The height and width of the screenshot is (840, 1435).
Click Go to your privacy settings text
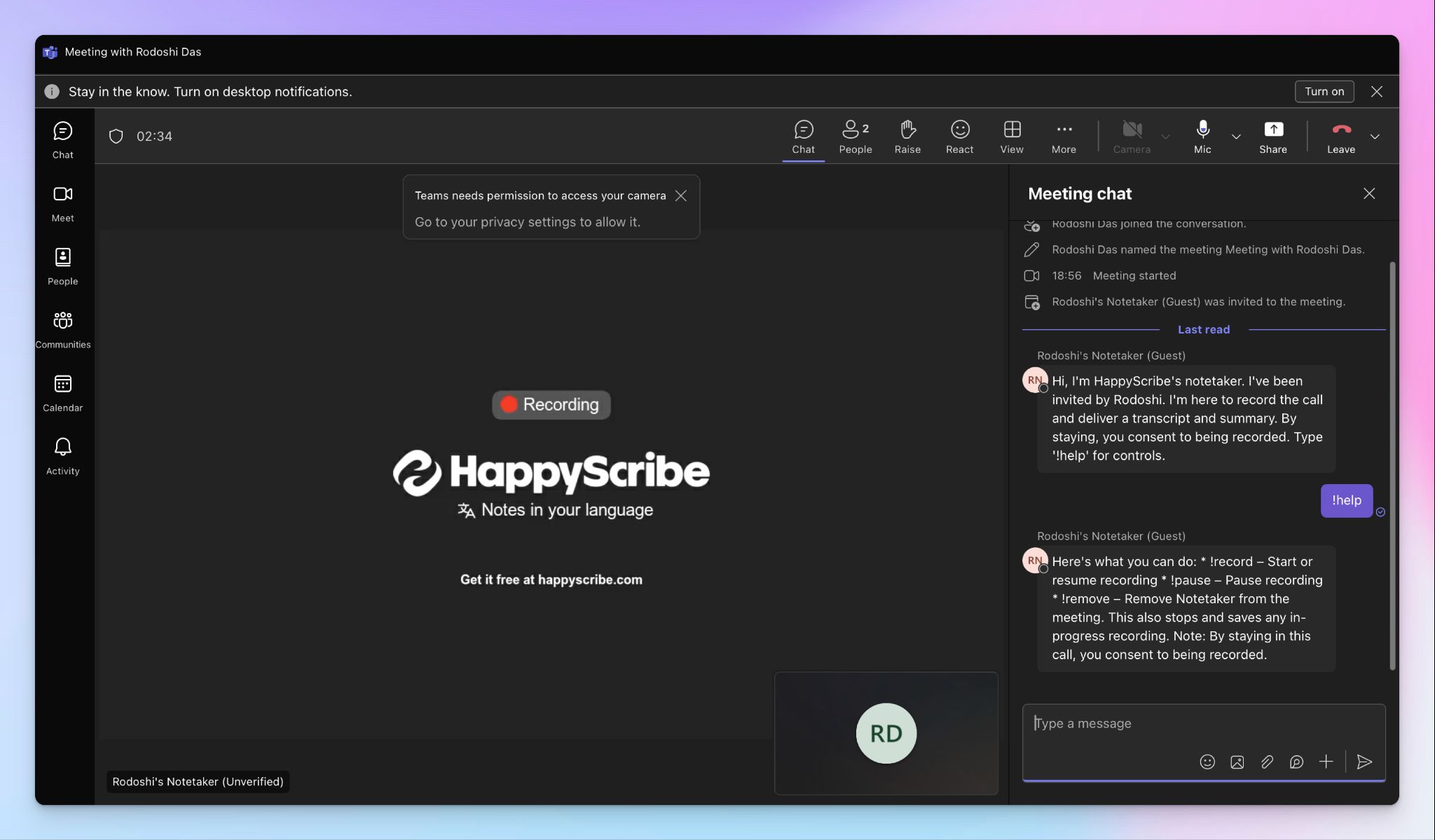(x=527, y=221)
